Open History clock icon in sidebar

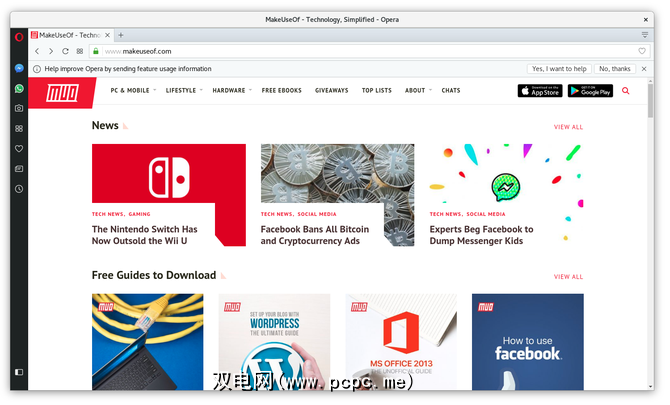click(x=19, y=188)
